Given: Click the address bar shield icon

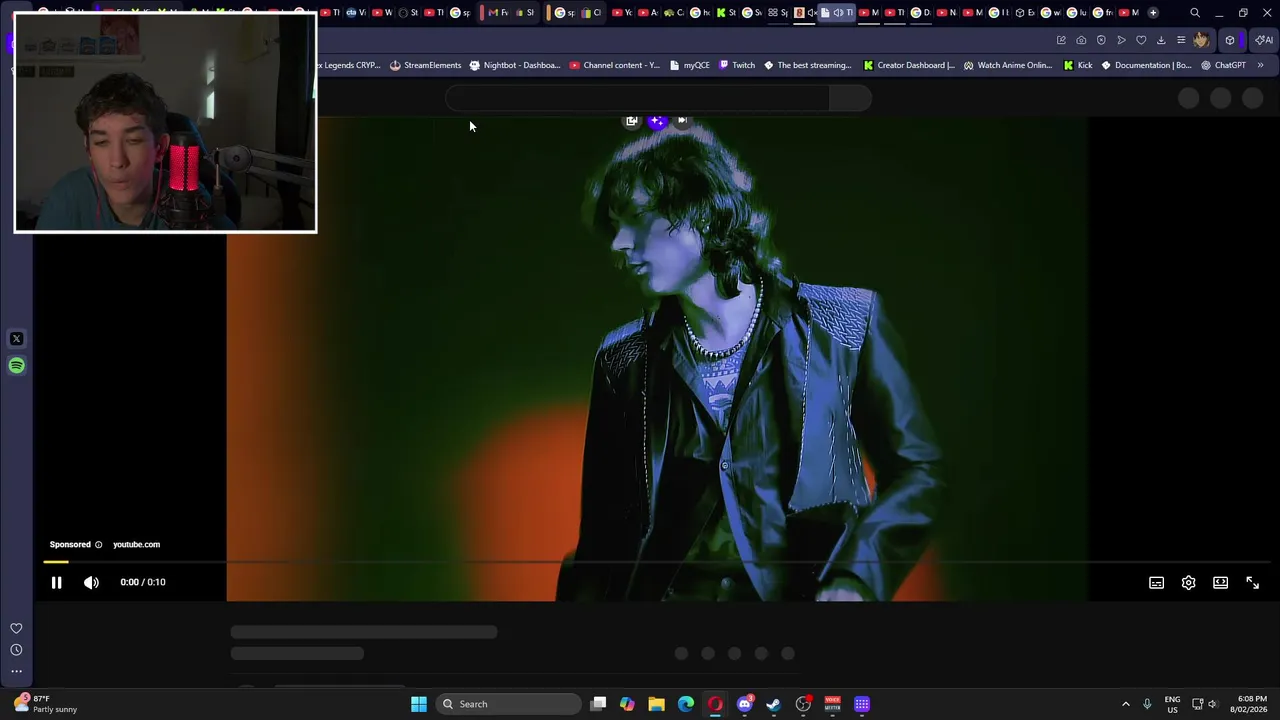Looking at the screenshot, I should (x=1101, y=40).
